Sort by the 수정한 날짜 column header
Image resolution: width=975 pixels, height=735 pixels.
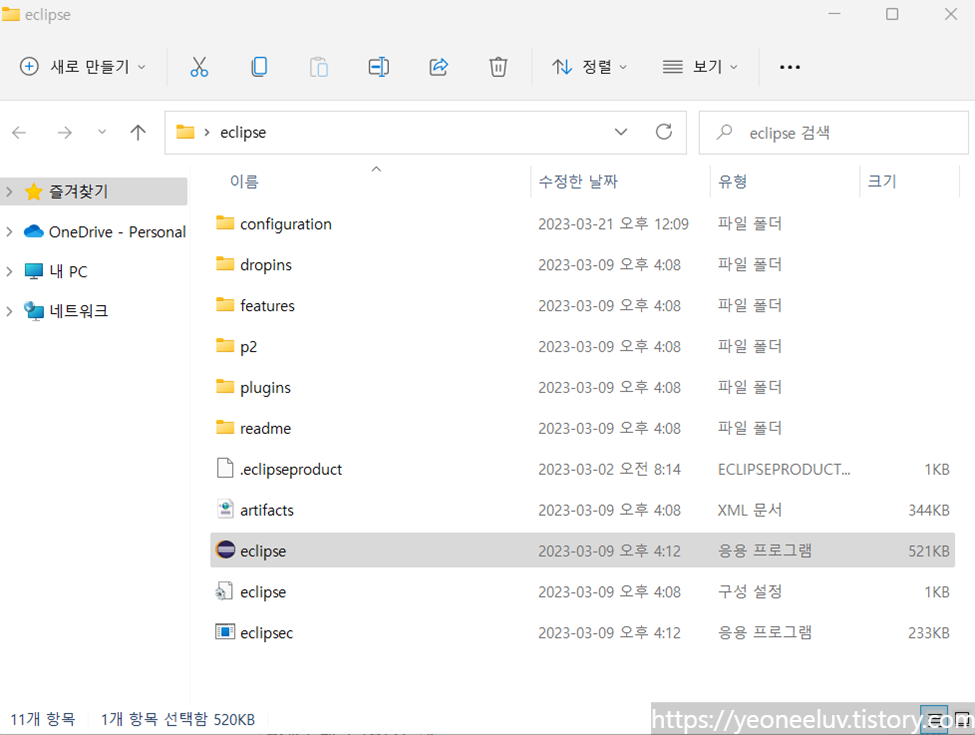tap(578, 182)
